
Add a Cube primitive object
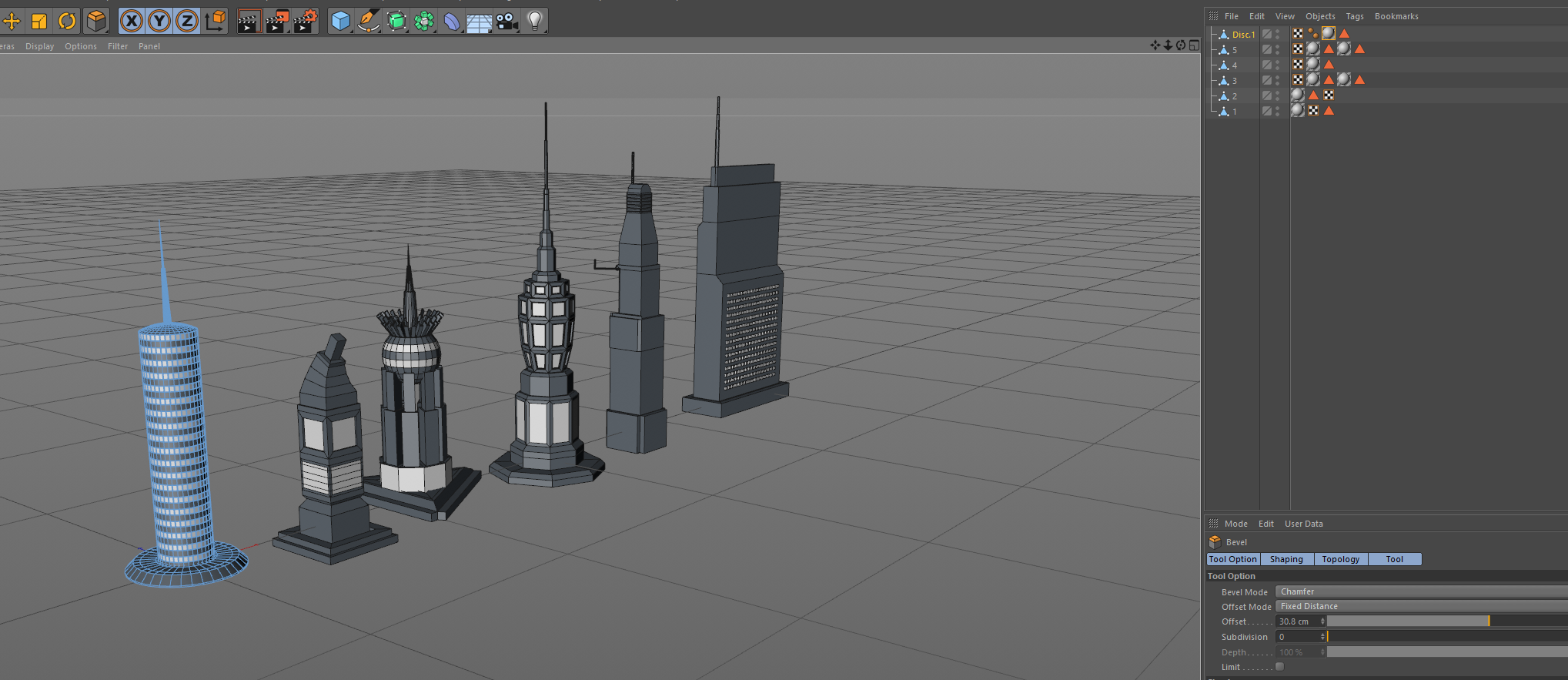(340, 21)
